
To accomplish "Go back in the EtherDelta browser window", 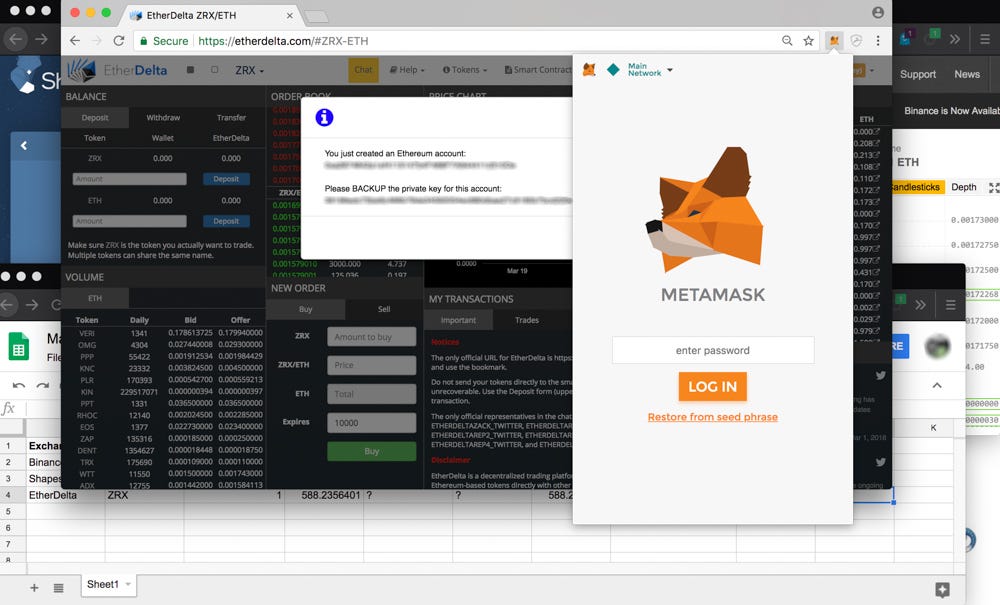I will 75,41.
